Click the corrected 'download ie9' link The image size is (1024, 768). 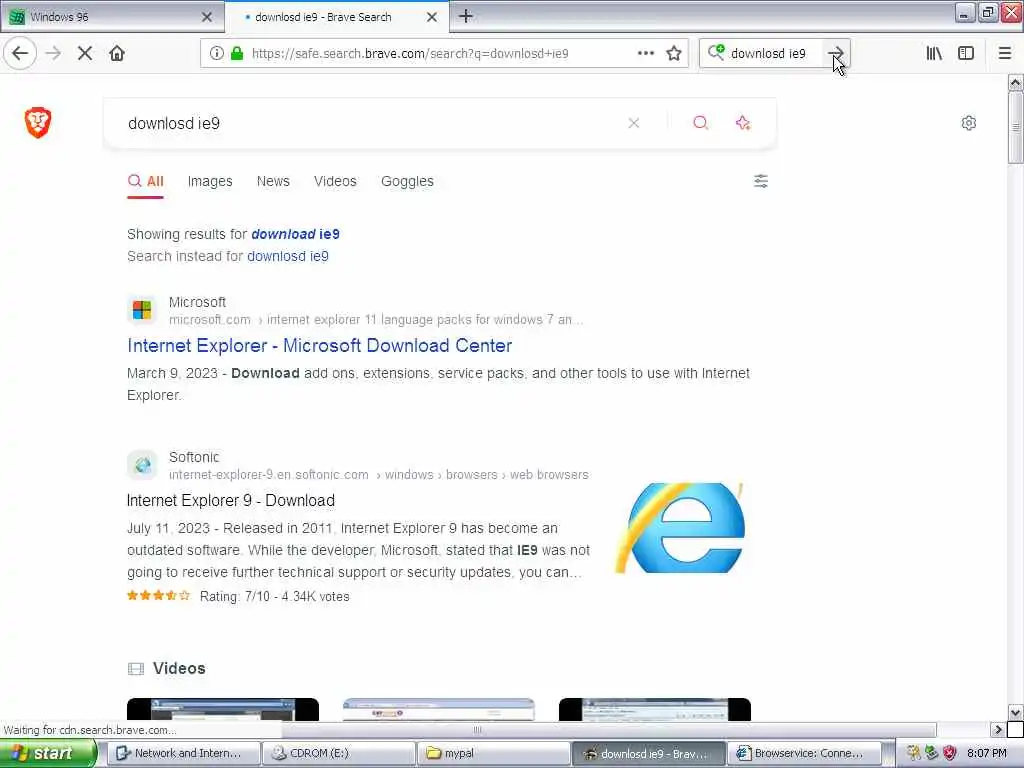click(x=295, y=234)
